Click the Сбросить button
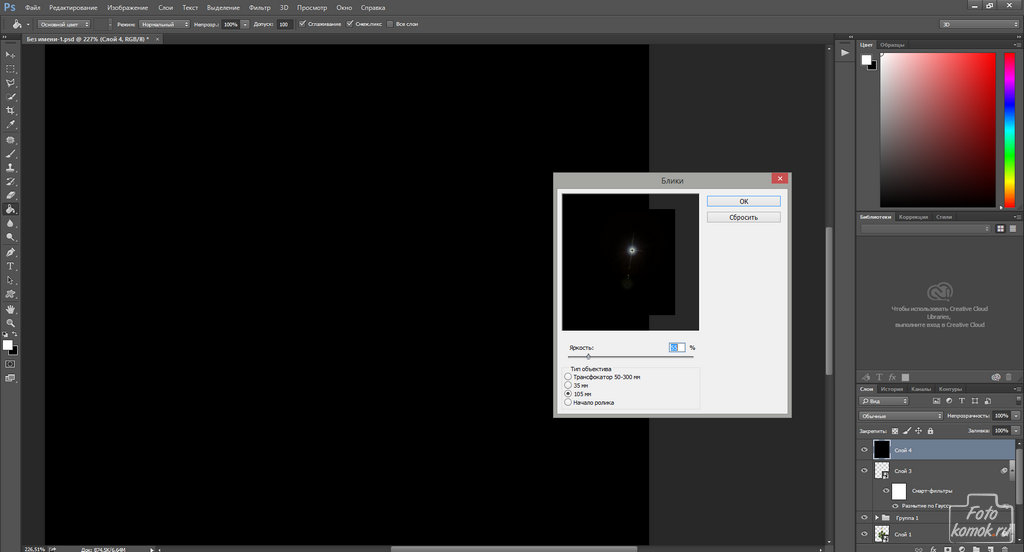The height and width of the screenshot is (552, 1024). [x=743, y=217]
